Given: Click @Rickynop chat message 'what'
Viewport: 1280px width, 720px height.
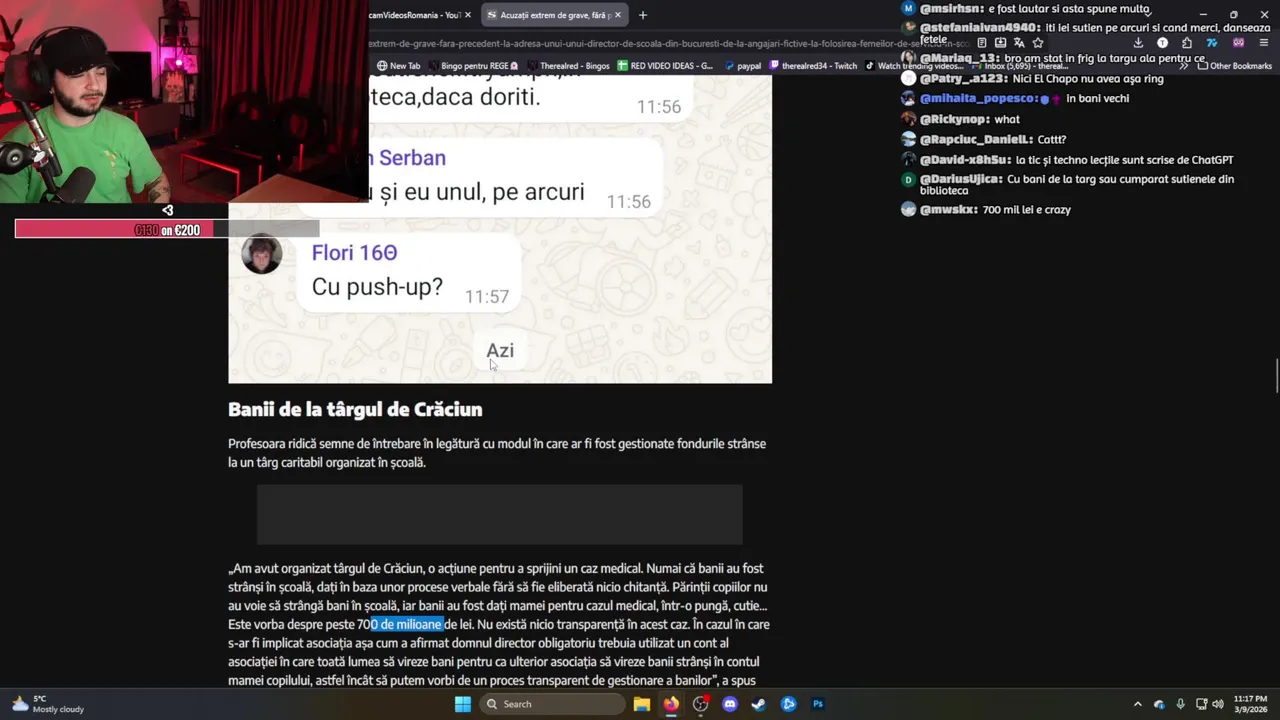Looking at the screenshot, I should [x=1007, y=119].
